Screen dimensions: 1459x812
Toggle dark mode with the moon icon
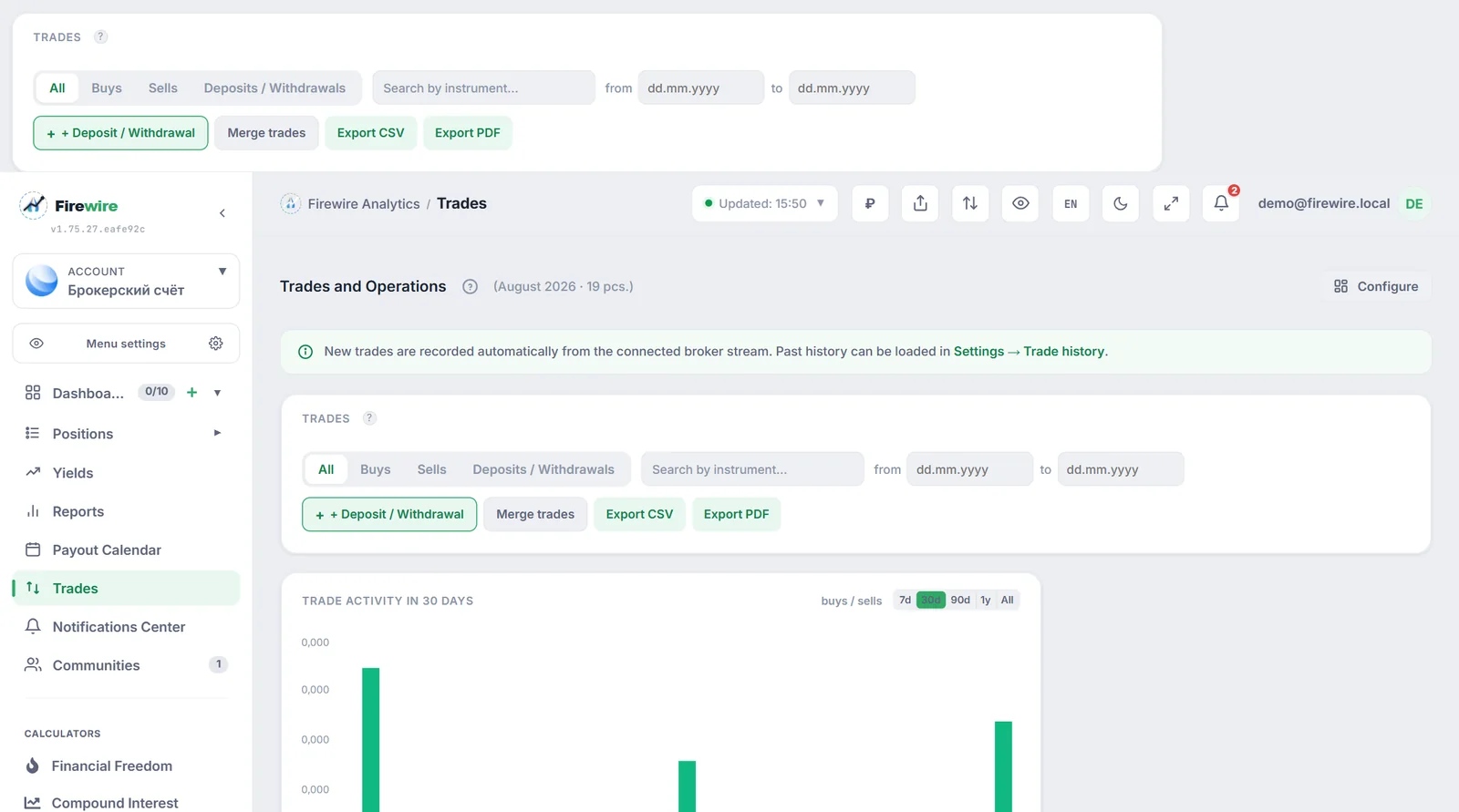[1121, 203]
